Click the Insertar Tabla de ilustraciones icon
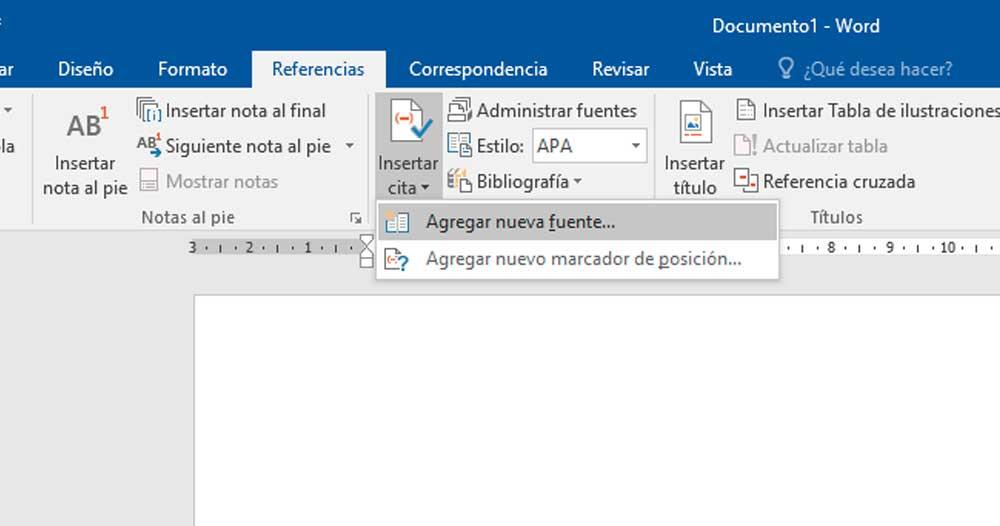The width and height of the screenshot is (1000, 526). (746, 110)
